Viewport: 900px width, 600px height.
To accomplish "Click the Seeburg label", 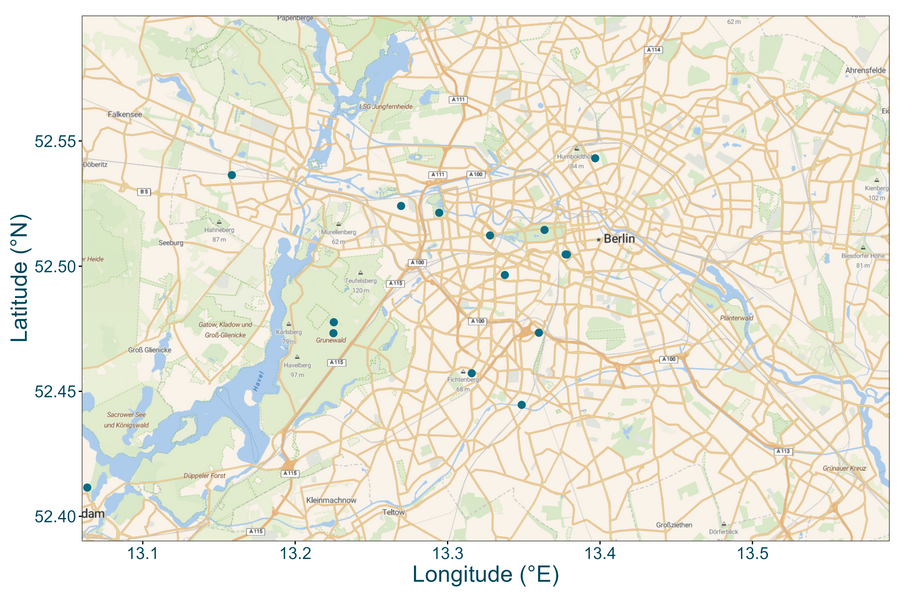I will (x=171, y=243).
